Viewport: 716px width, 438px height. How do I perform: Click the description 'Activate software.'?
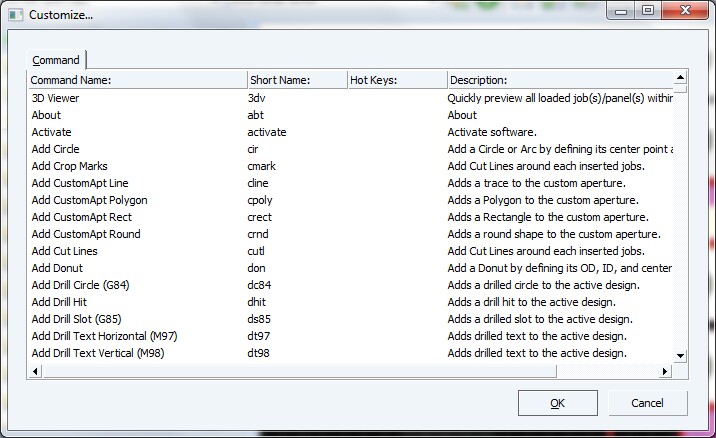click(x=492, y=132)
